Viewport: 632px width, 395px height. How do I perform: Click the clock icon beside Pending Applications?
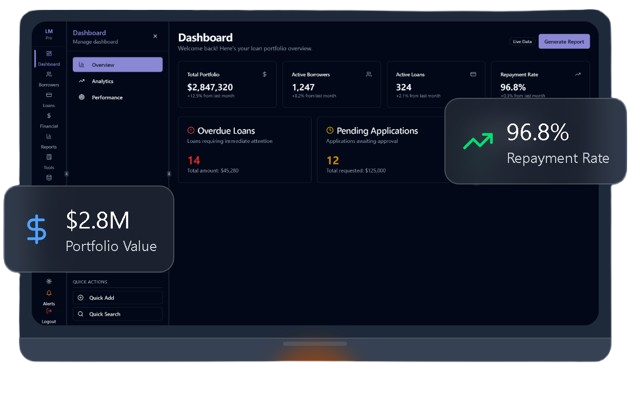coord(330,130)
